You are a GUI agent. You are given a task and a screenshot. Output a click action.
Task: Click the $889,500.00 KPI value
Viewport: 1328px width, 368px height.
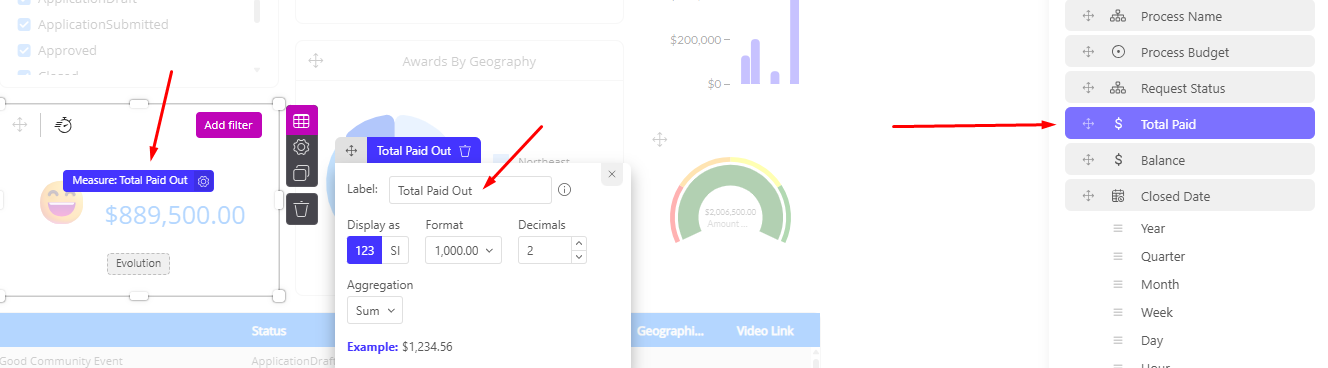click(175, 214)
